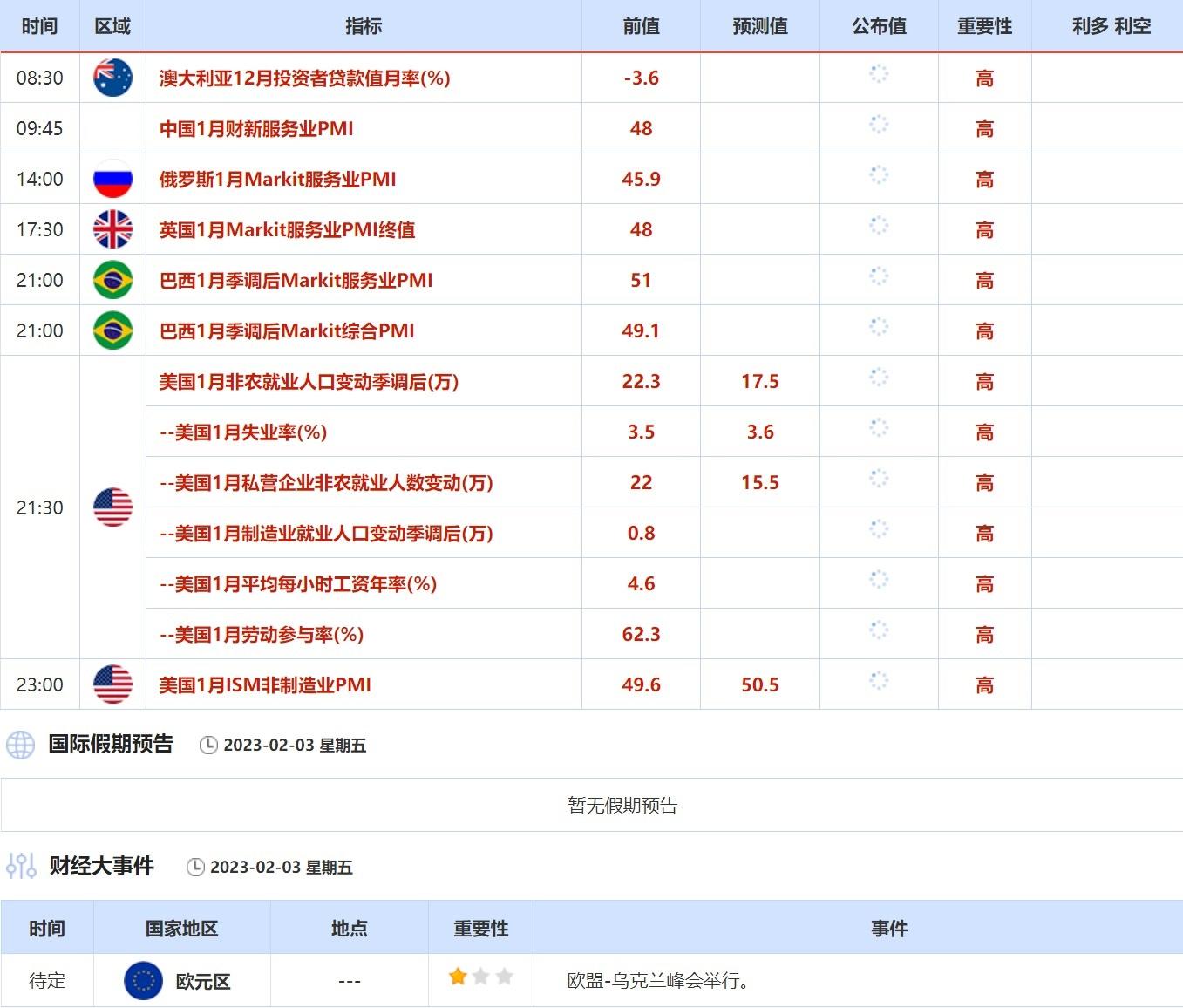This screenshot has height=1008, width=1183.
Task: Click the 指标 column header
Action: pyautogui.click(x=364, y=26)
